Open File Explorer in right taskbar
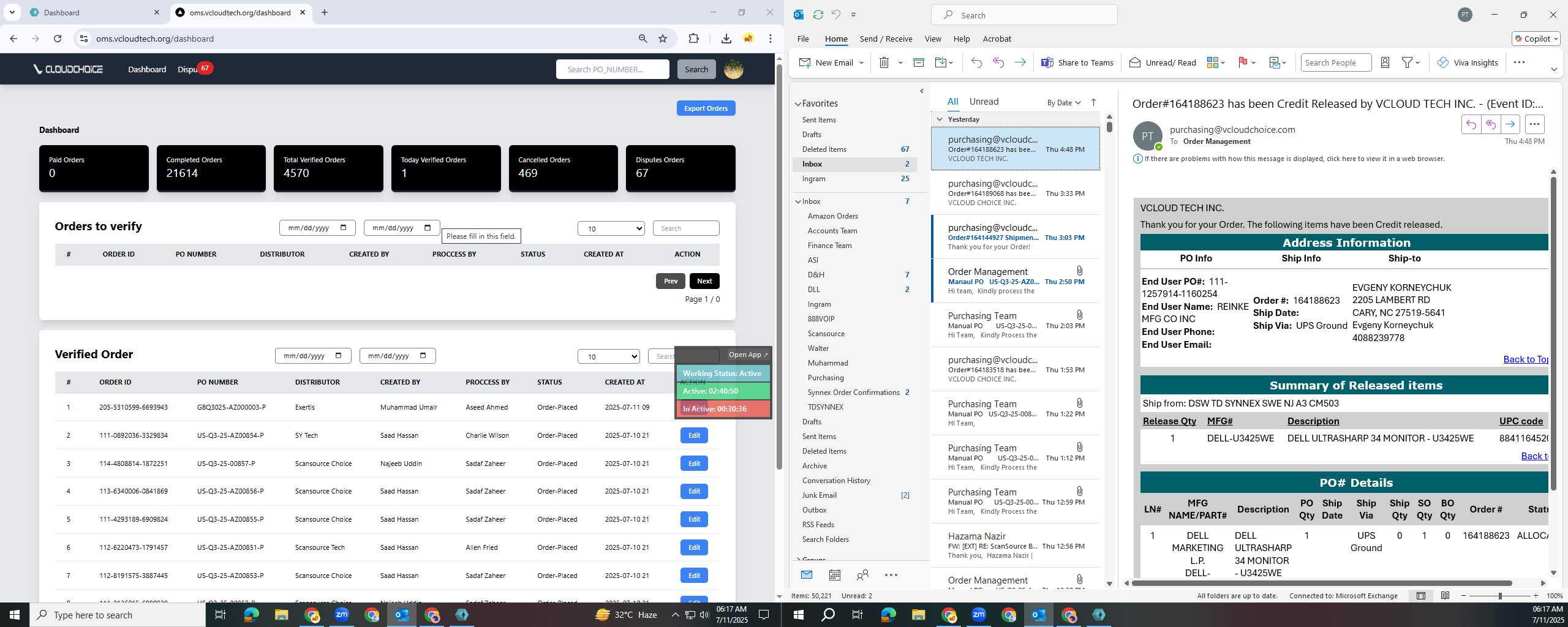This screenshot has width=1568, height=627. pyautogui.click(x=918, y=615)
